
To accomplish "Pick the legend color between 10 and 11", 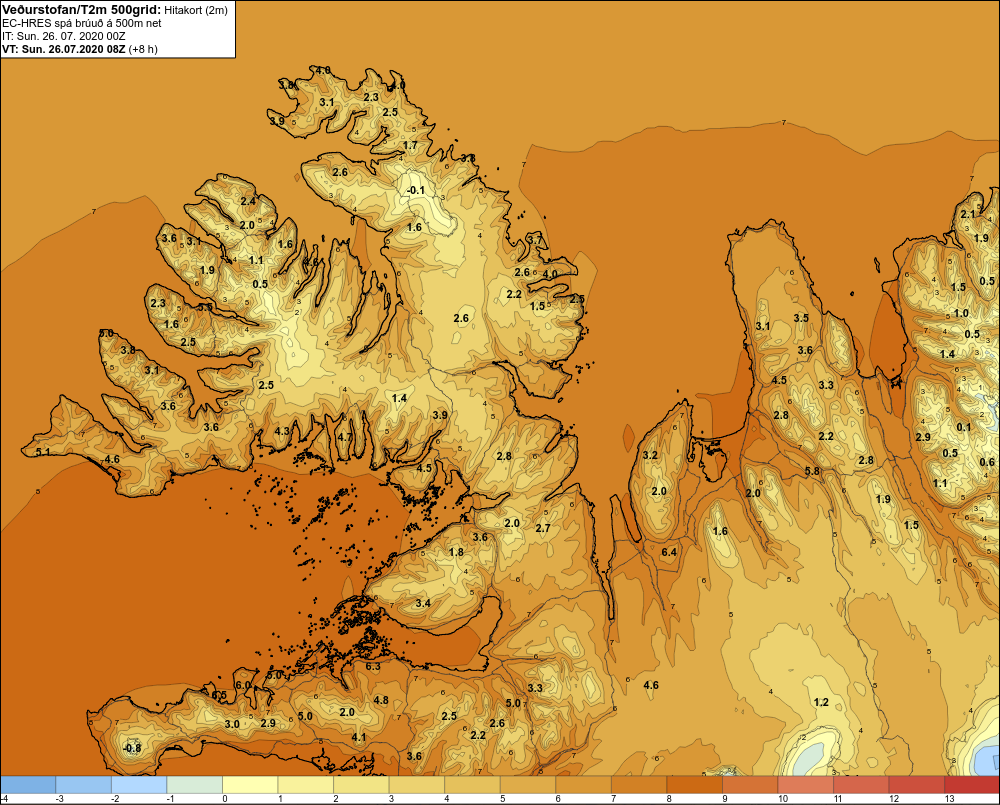I will (x=805, y=785).
